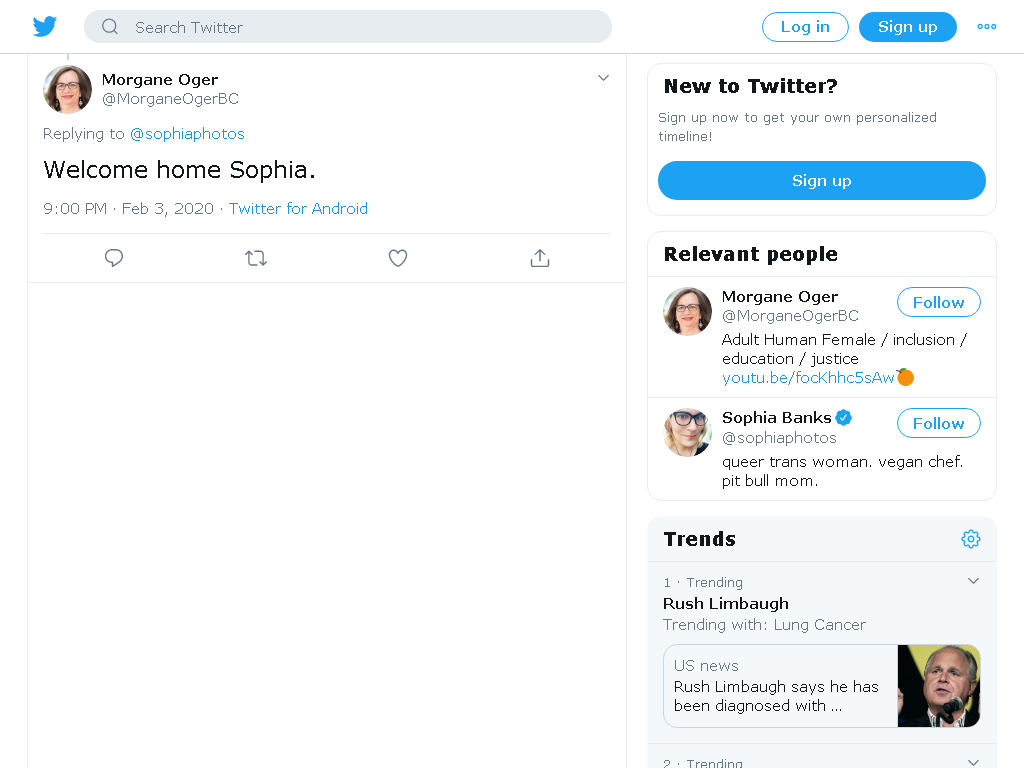The image size is (1024, 768).
Task: Click Sign up in the header
Action: click(908, 27)
